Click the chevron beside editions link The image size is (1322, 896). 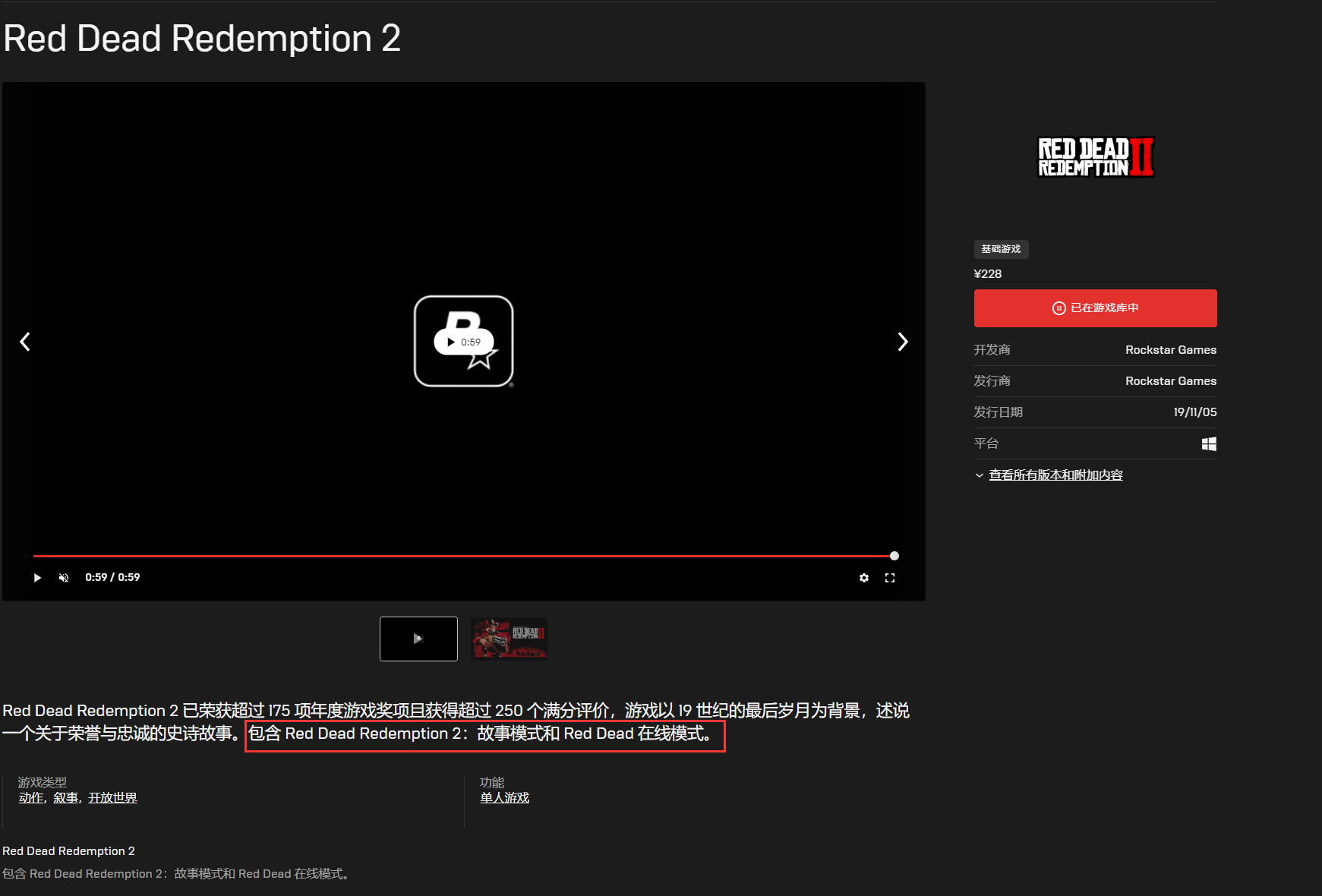(979, 475)
